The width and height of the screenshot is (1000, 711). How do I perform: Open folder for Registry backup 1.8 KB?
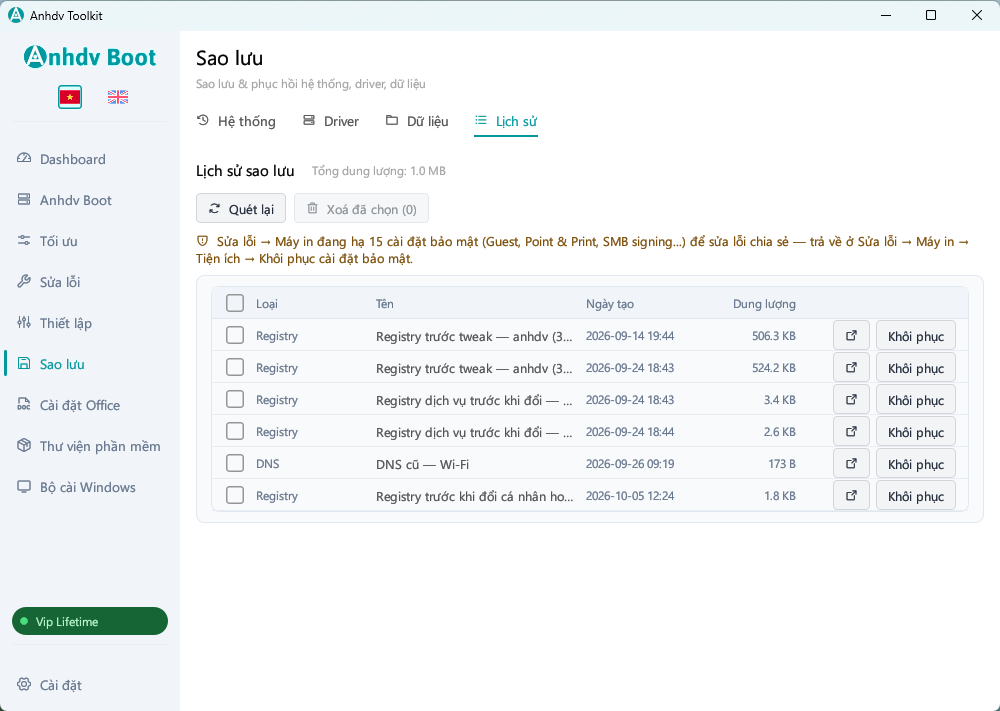[x=851, y=495]
